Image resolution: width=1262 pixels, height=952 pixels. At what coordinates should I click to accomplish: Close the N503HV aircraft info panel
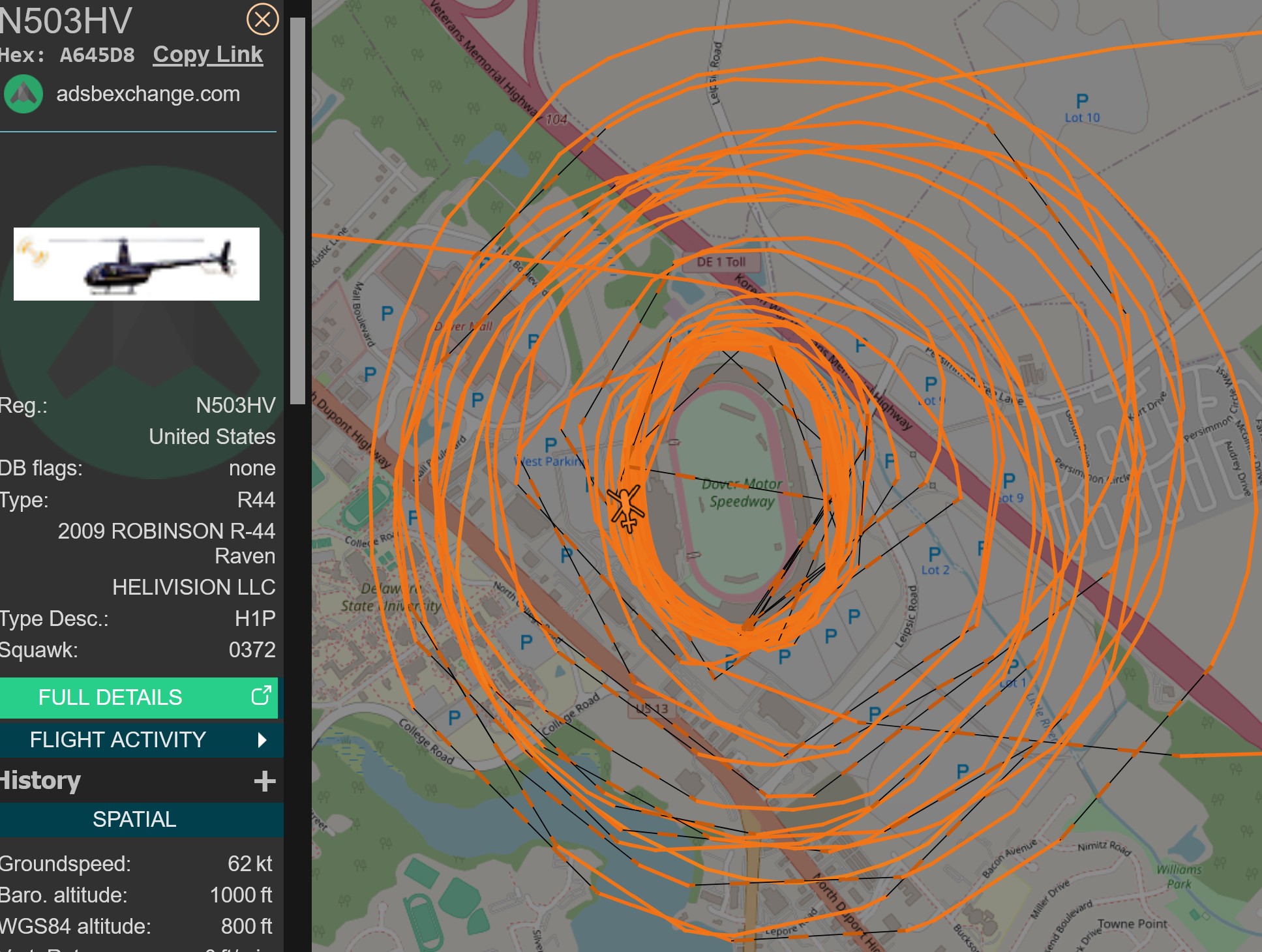(262, 19)
